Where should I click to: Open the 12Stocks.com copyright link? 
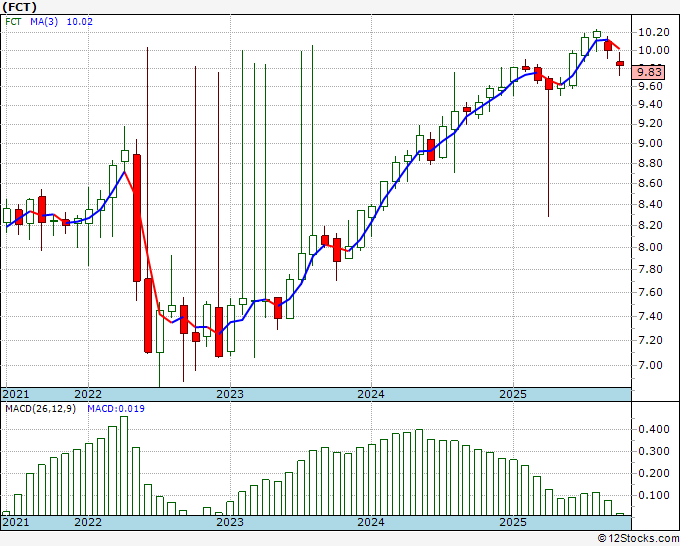(x=638, y=539)
